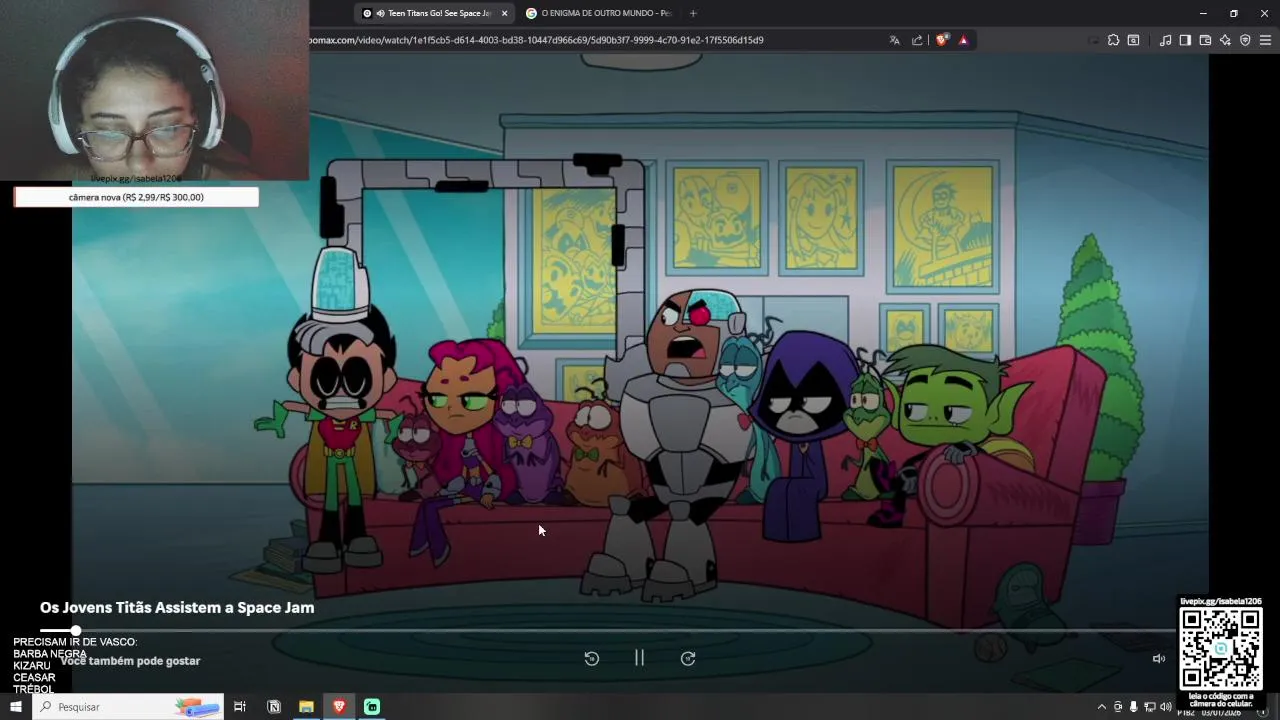Viewport: 1280px width, 720px height.
Task: Open Notion from the taskbar
Action: [273, 707]
